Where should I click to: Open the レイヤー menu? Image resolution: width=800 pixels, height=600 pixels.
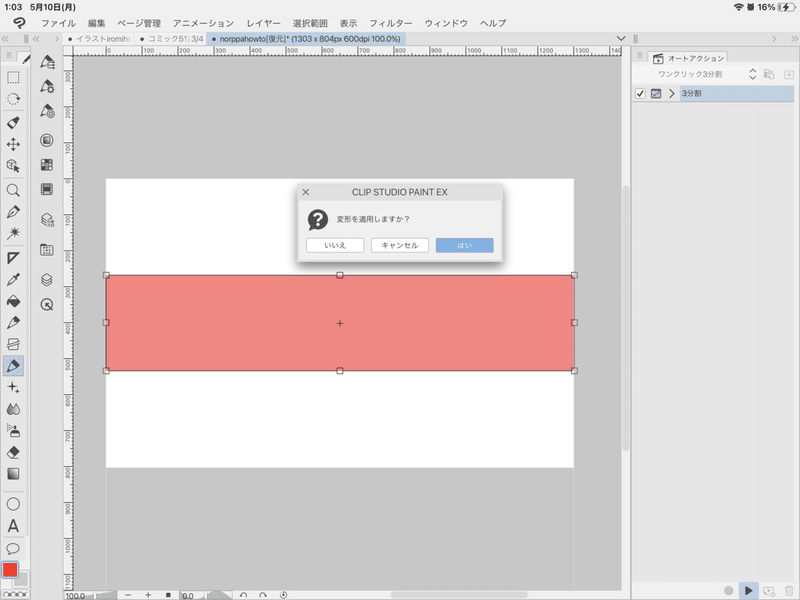click(x=263, y=23)
